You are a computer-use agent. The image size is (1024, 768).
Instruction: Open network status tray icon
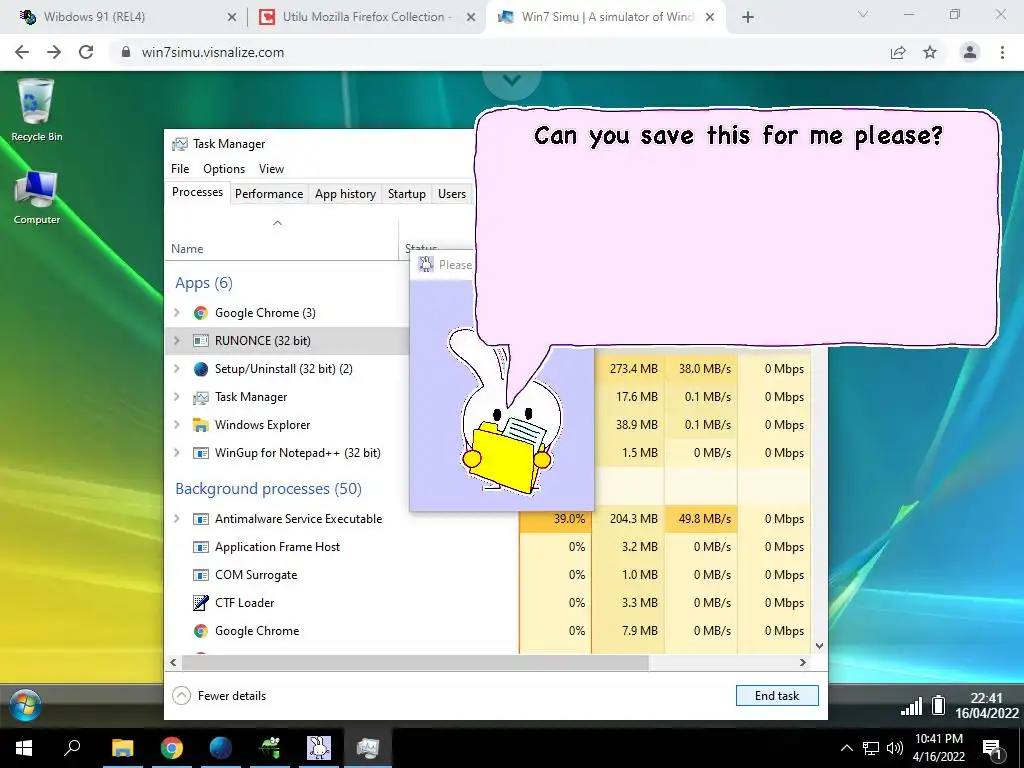click(871, 748)
